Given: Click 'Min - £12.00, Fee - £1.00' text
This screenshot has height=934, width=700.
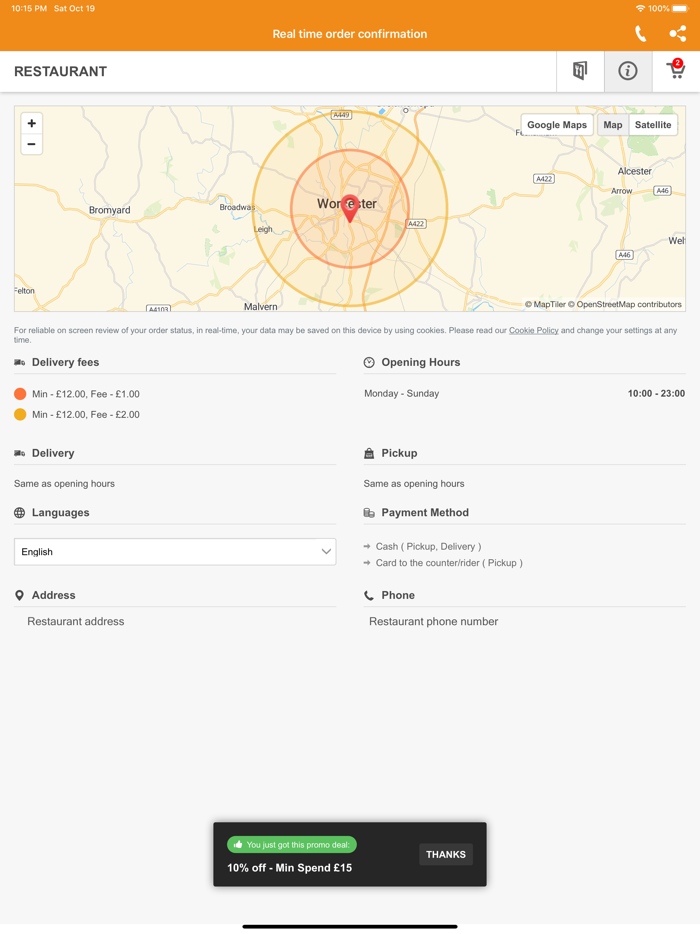Looking at the screenshot, I should coord(86,394).
